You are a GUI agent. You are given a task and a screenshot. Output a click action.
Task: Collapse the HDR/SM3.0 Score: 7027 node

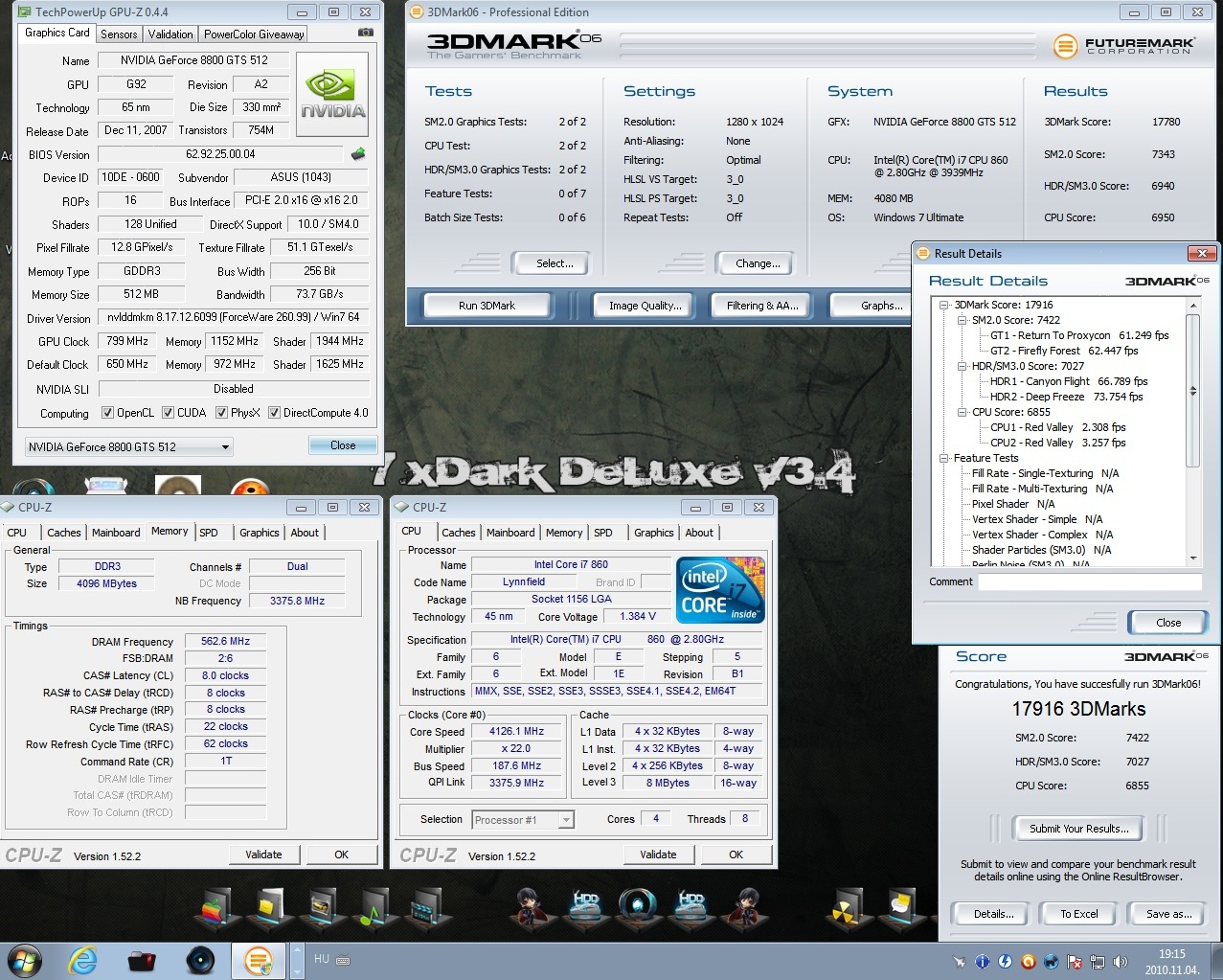pos(963,366)
